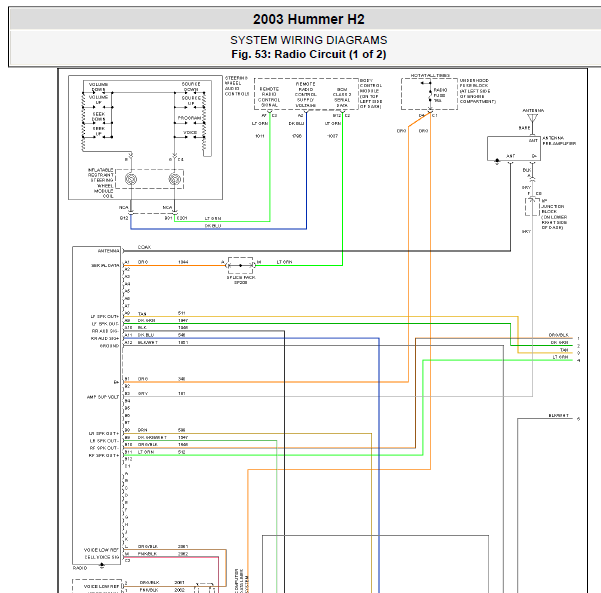This screenshot has height=593, width=601.
Task: Select the 'RADIO FUSE 15A' text
Action: [440, 95]
